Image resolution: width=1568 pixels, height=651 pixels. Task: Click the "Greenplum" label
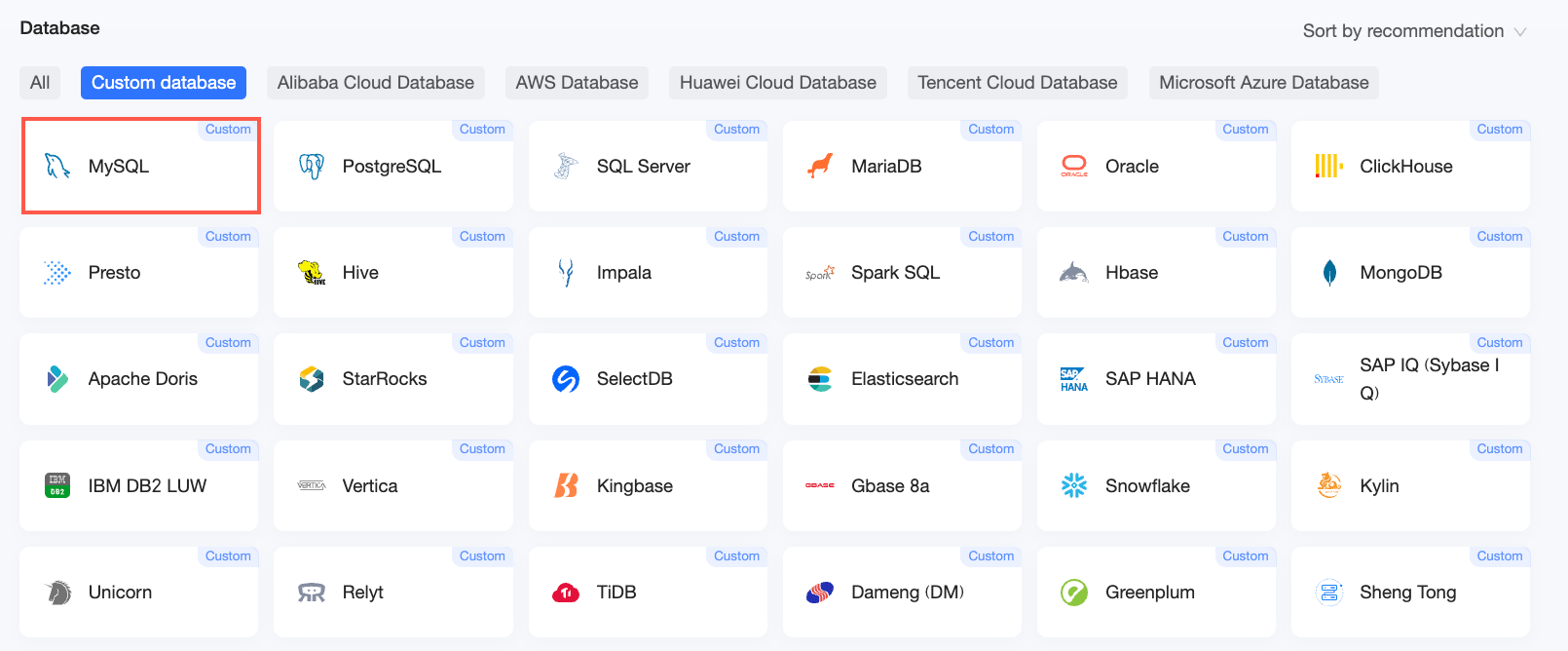(1150, 593)
